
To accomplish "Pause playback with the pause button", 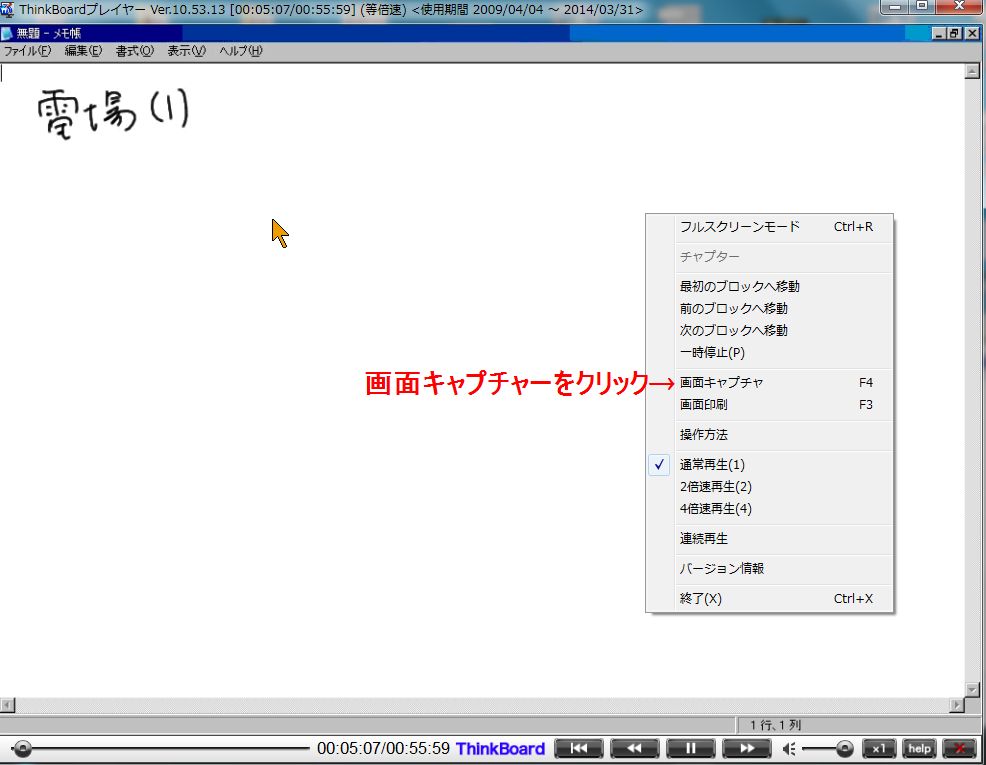I will coord(690,748).
